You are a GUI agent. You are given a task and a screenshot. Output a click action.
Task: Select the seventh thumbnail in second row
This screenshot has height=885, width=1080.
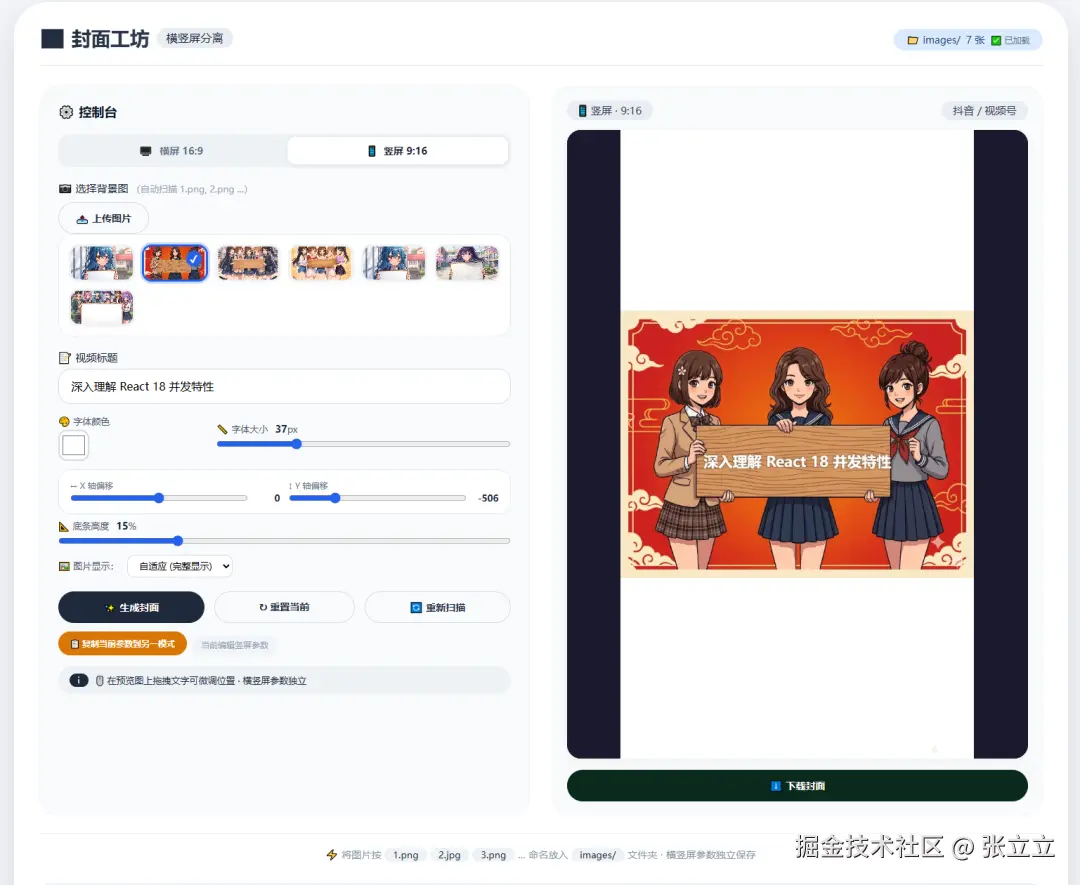tap(102, 307)
